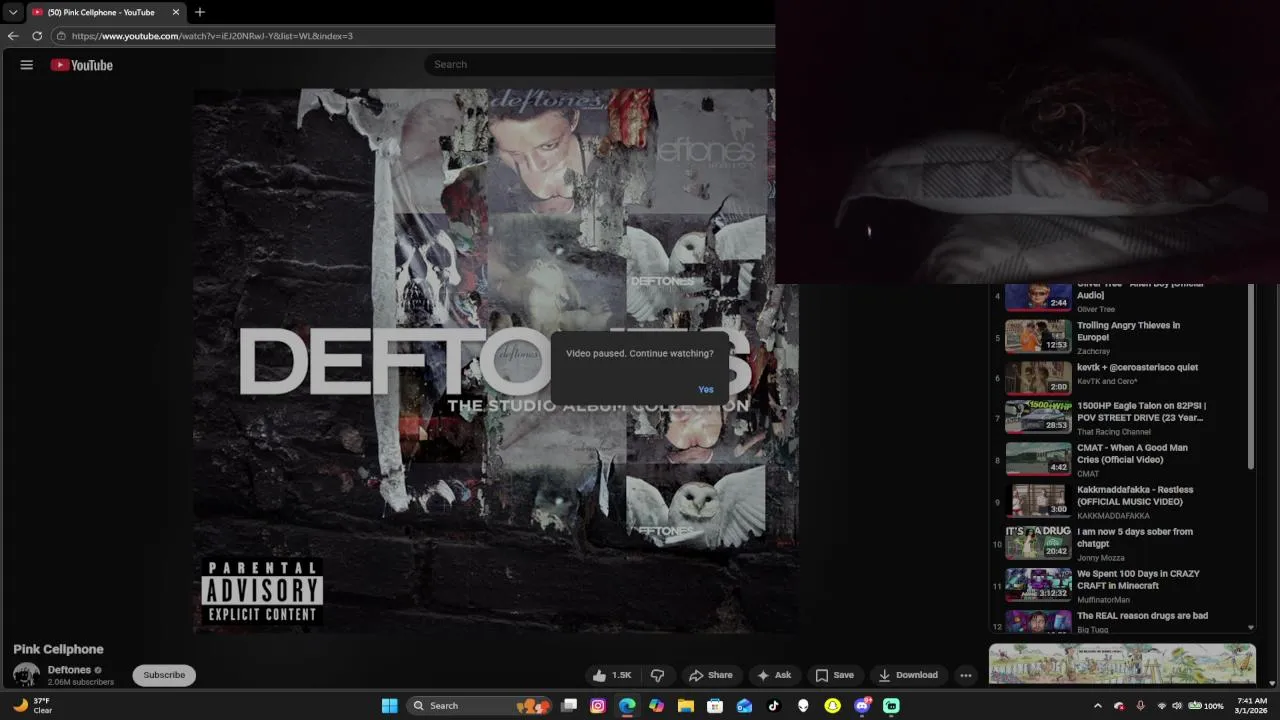Show hidden system tray icons
1280x720 pixels.
pyautogui.click(x=1097, y=706)
